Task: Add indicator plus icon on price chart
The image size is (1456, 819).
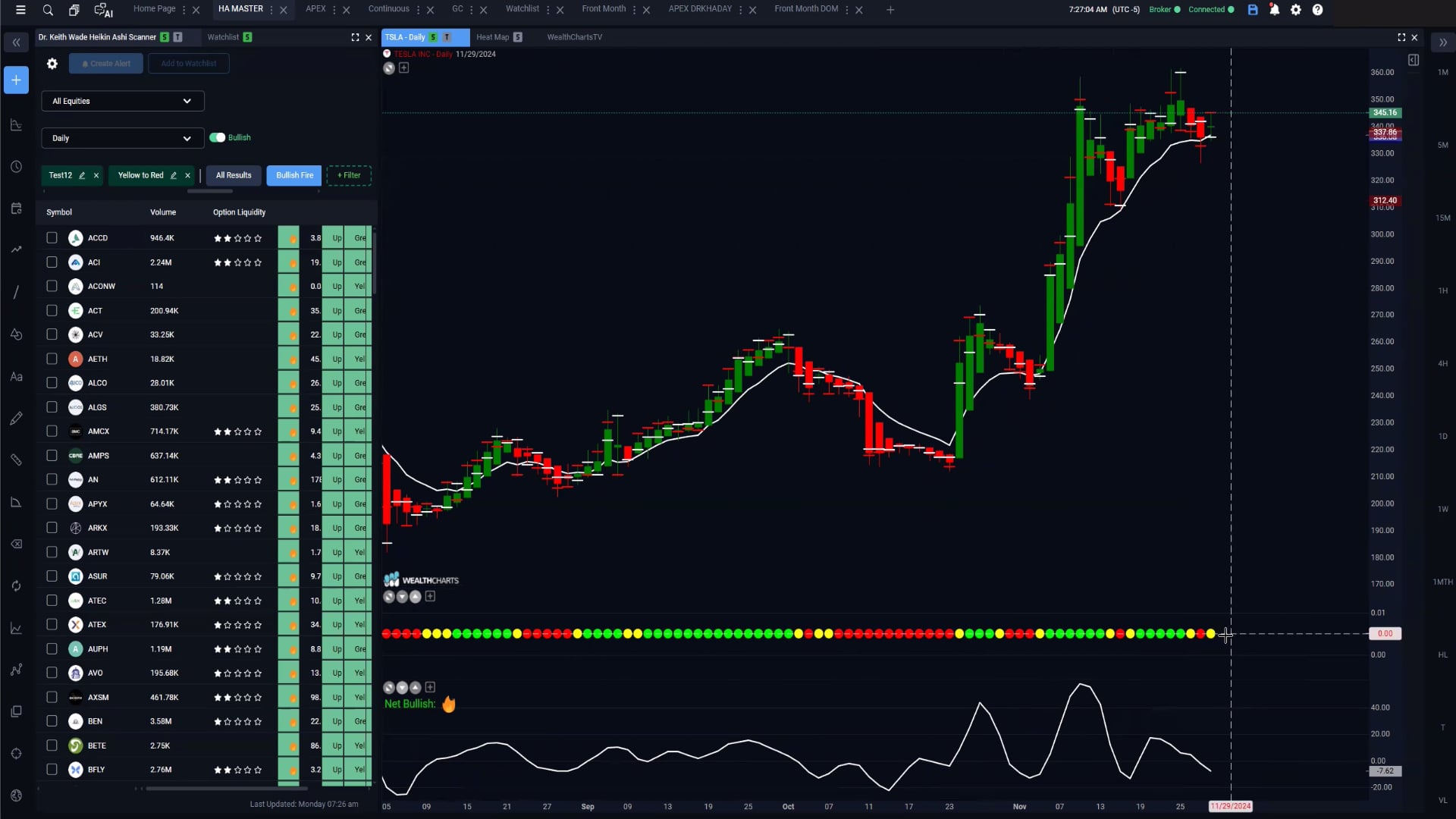Action: click(404, 68)
